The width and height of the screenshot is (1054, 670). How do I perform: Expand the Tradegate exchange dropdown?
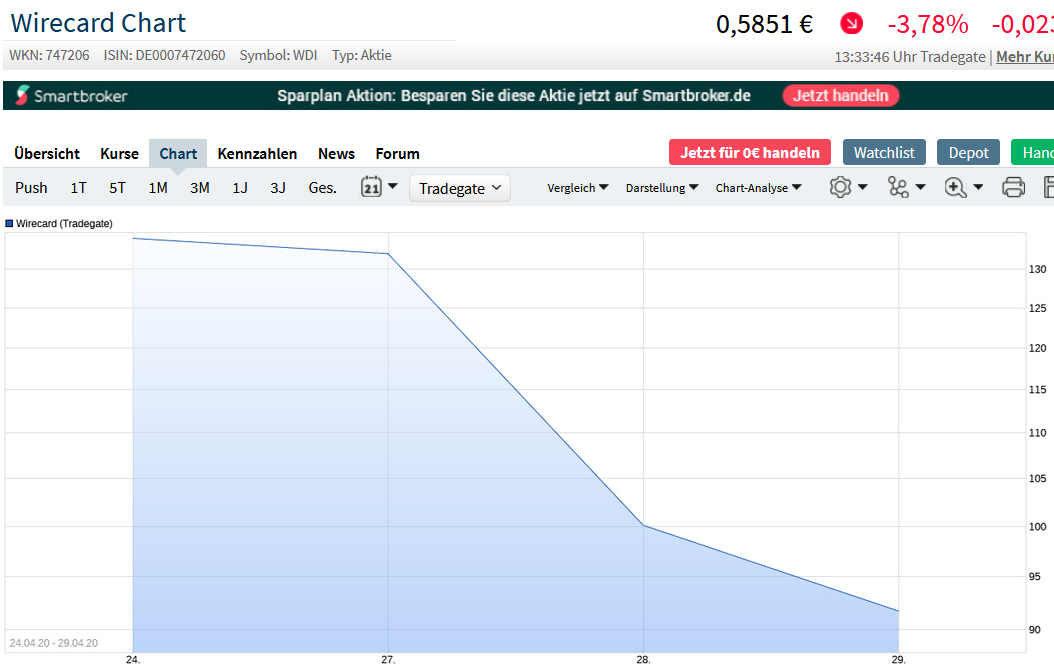(x=459, y=187)
